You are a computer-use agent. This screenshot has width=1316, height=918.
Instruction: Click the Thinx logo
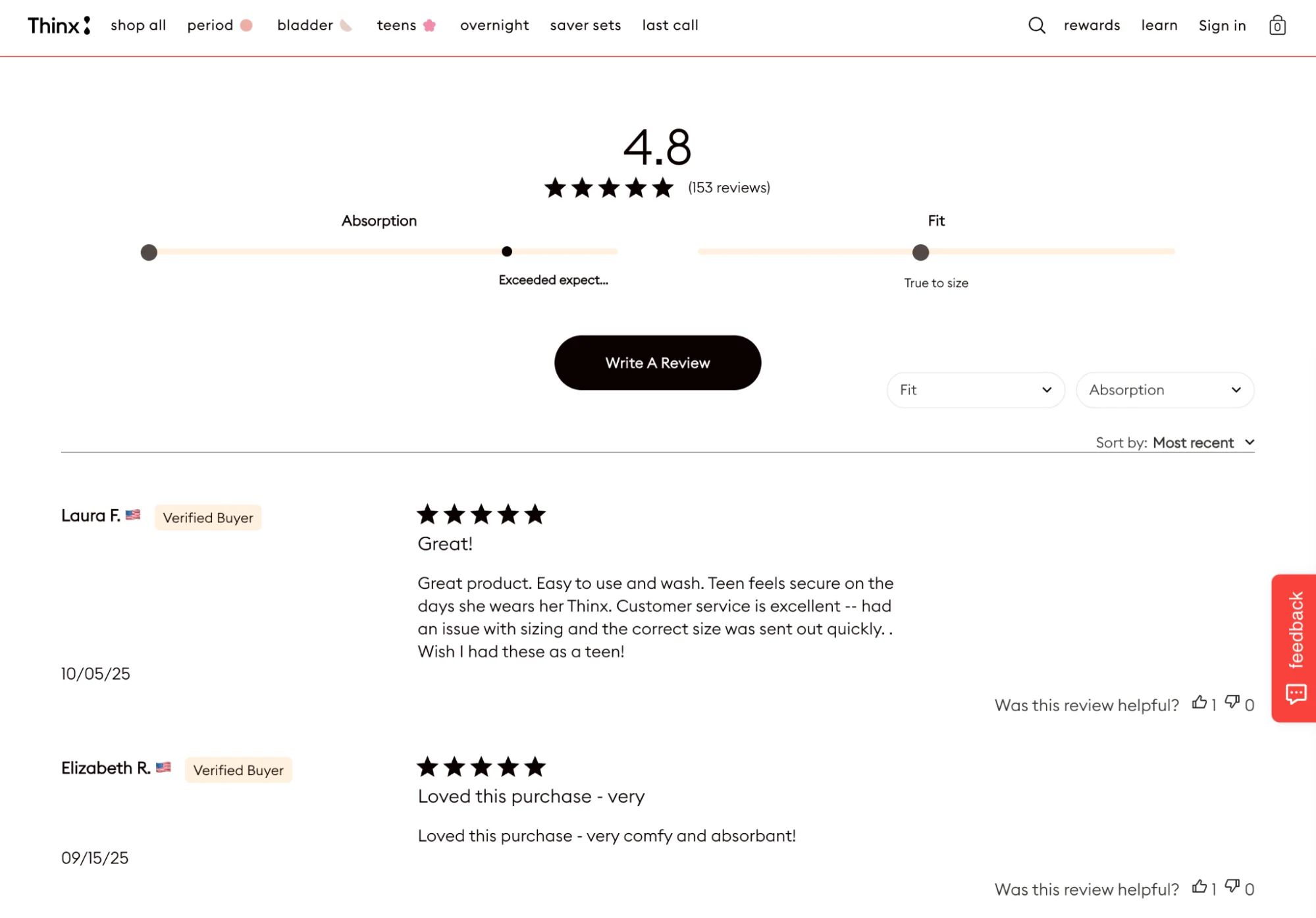click(x=58, y=25)
